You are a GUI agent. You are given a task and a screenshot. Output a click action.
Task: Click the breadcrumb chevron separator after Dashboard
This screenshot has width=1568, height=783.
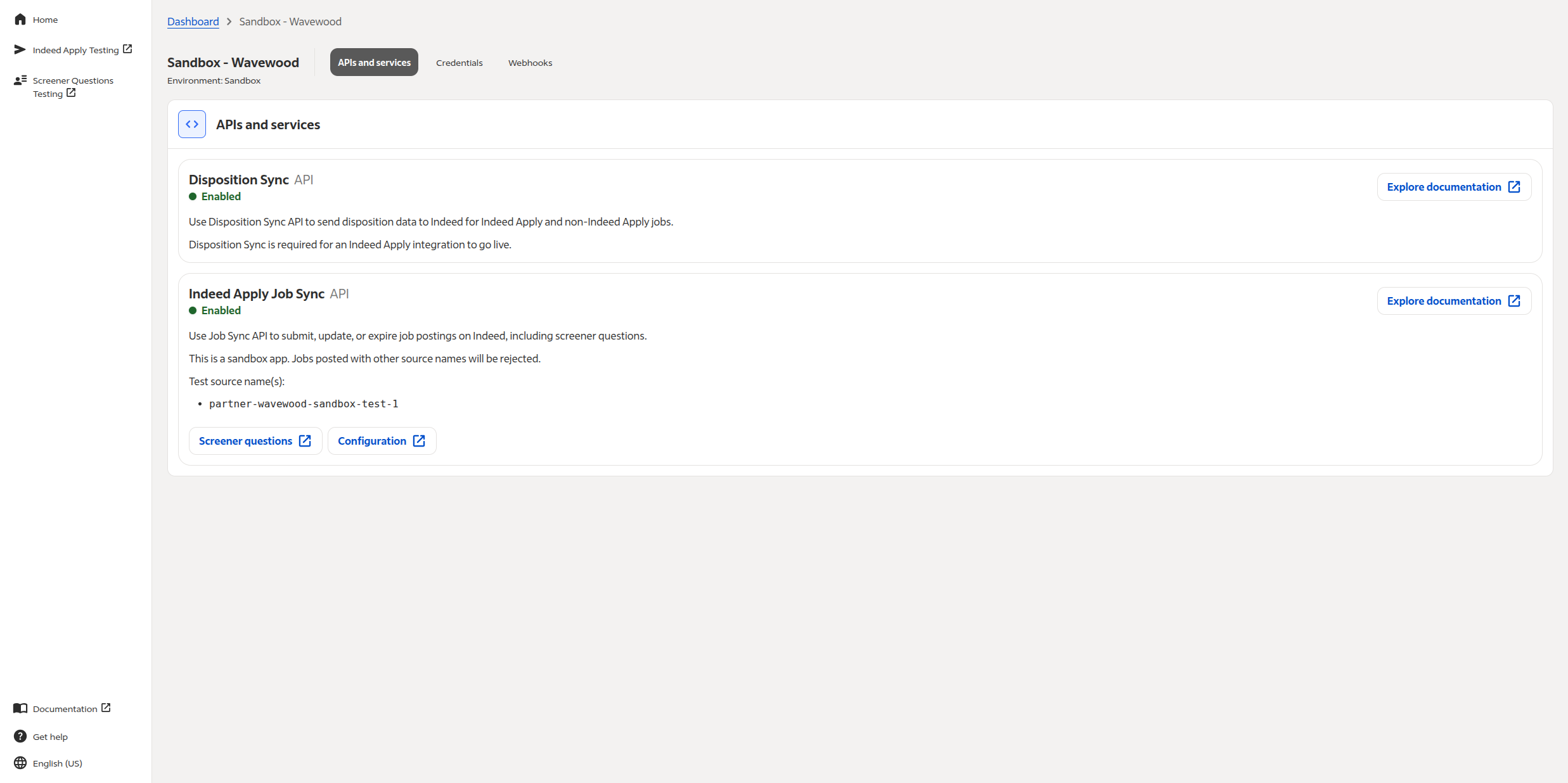pyautogui.click(x=229, y=22)
